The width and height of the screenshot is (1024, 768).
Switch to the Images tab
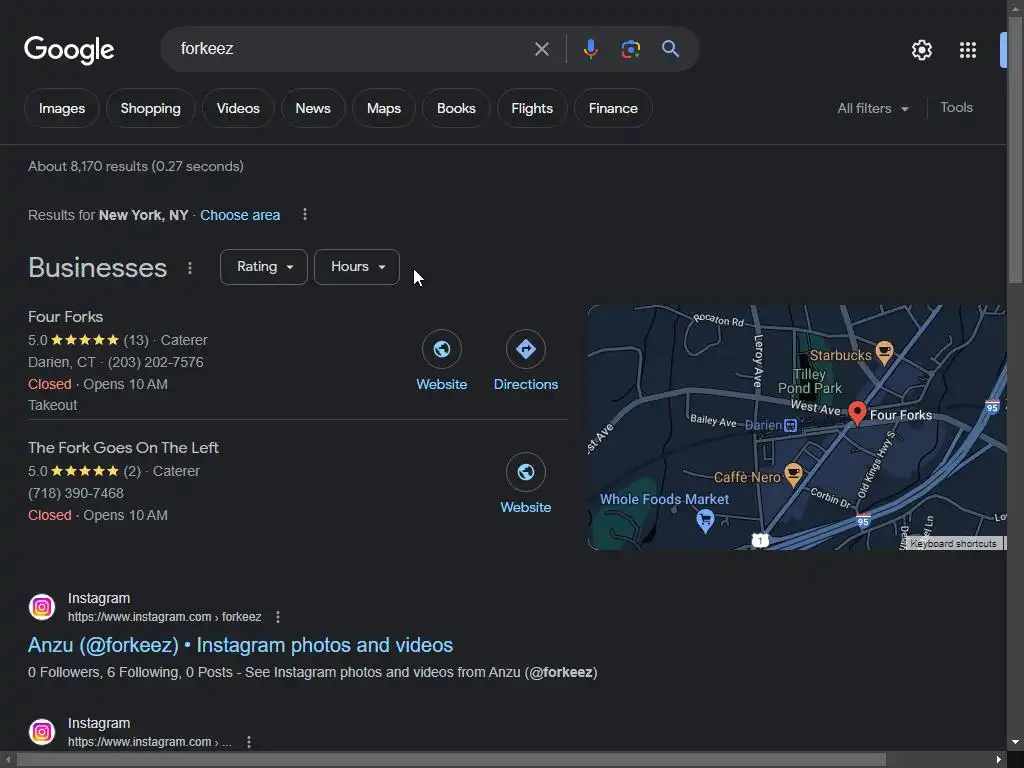[x=61, y=108]
